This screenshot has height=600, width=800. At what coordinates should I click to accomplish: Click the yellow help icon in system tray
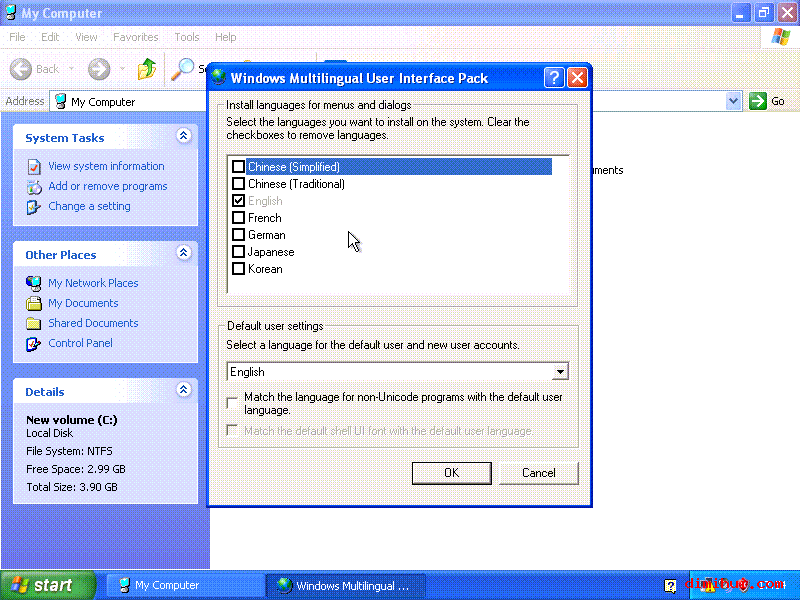(670, 586)
